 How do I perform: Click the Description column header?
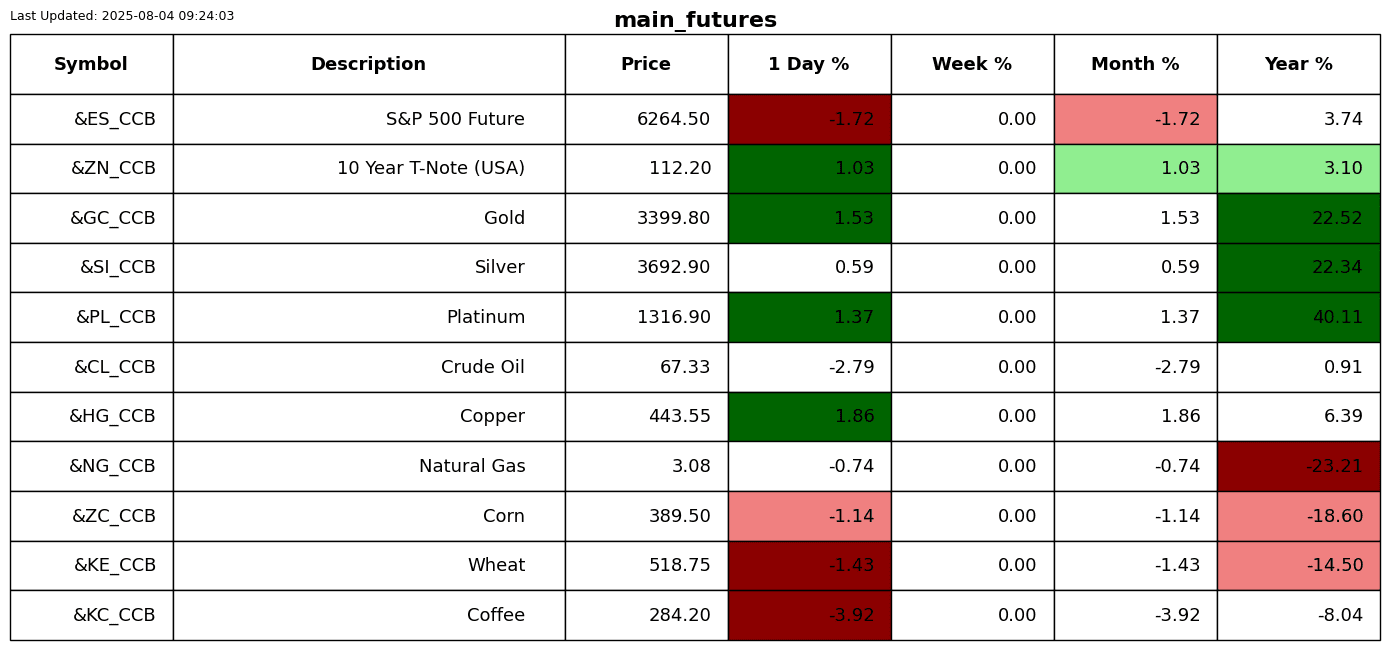[x=368, y=65]
